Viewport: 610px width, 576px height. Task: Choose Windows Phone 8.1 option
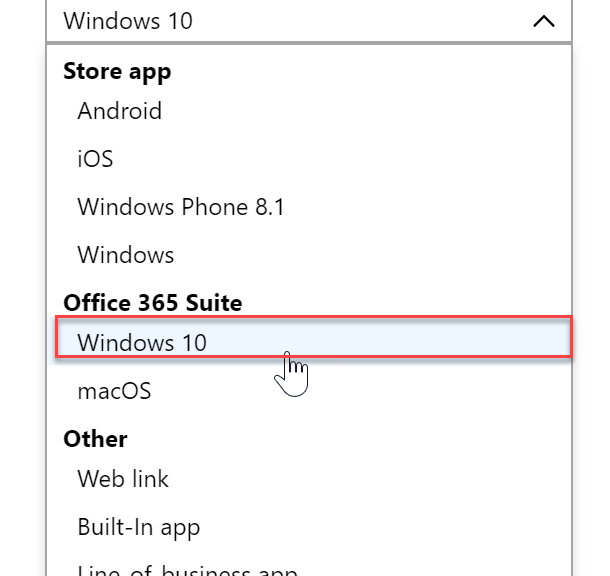(x=309, y=207)
